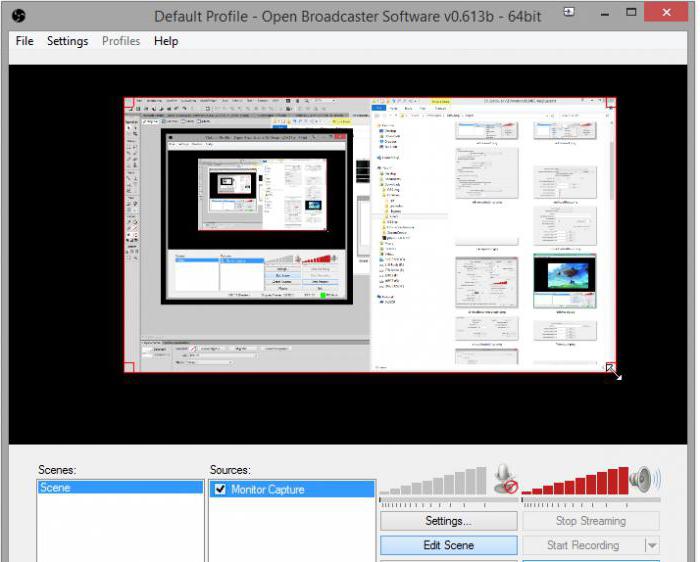Click the Stop Streaming button
Image resolution: width=700 pixels, height=562 pixels.
[591, 520]
